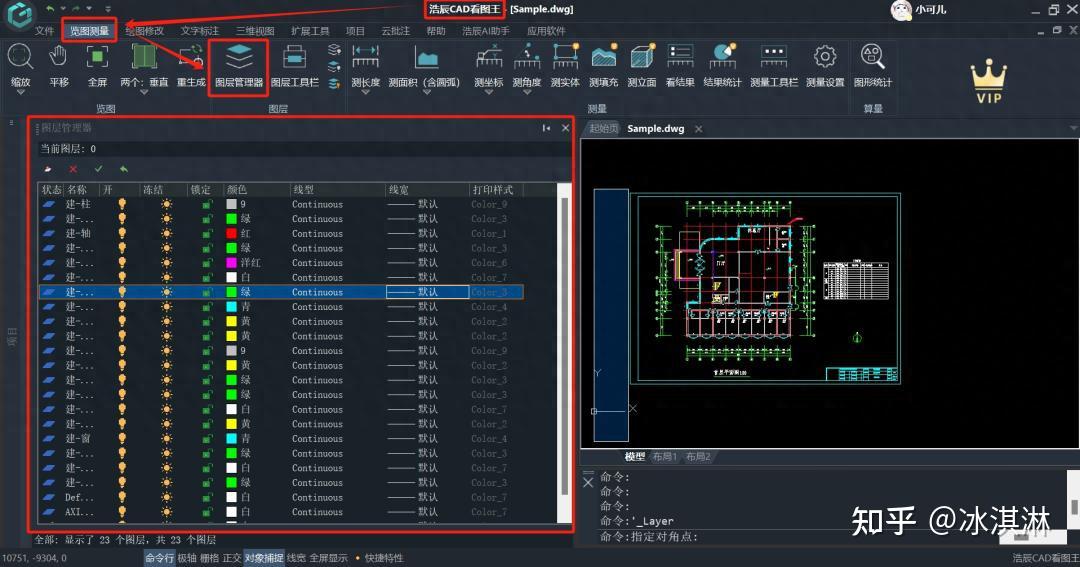The height and width of the screenshot is (567, 1080).
Task: Expand the dropdown arrow under 缩放
Action: 20,92
